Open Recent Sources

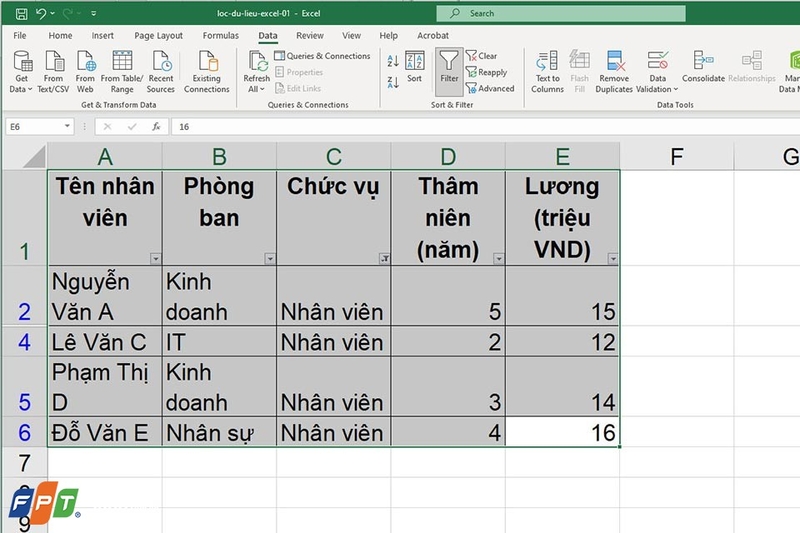click(x=161, y=71)
